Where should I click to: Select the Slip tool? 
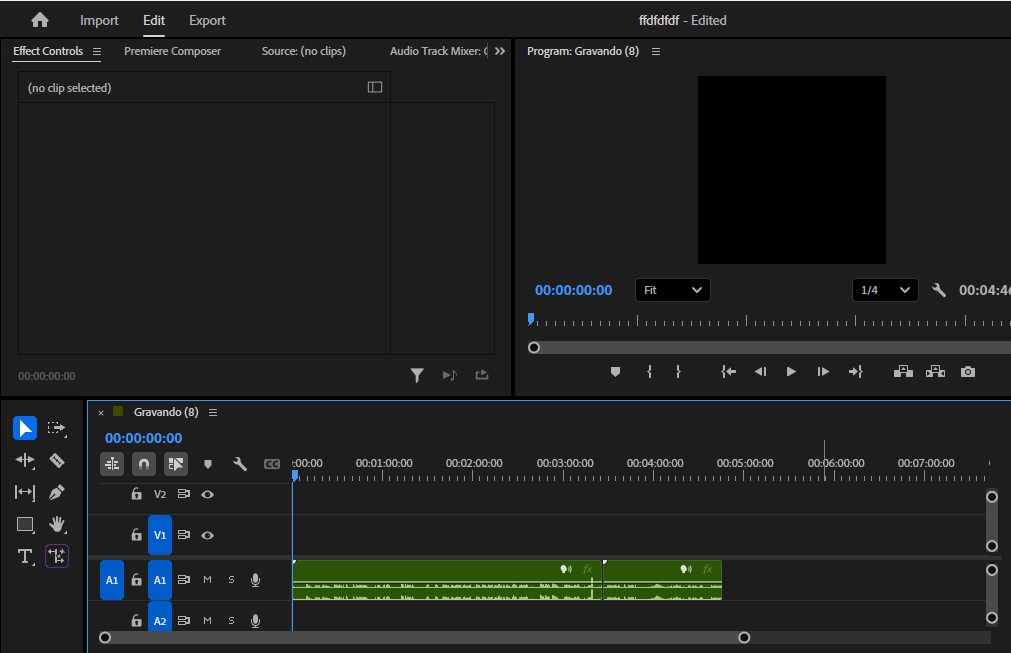25,492
